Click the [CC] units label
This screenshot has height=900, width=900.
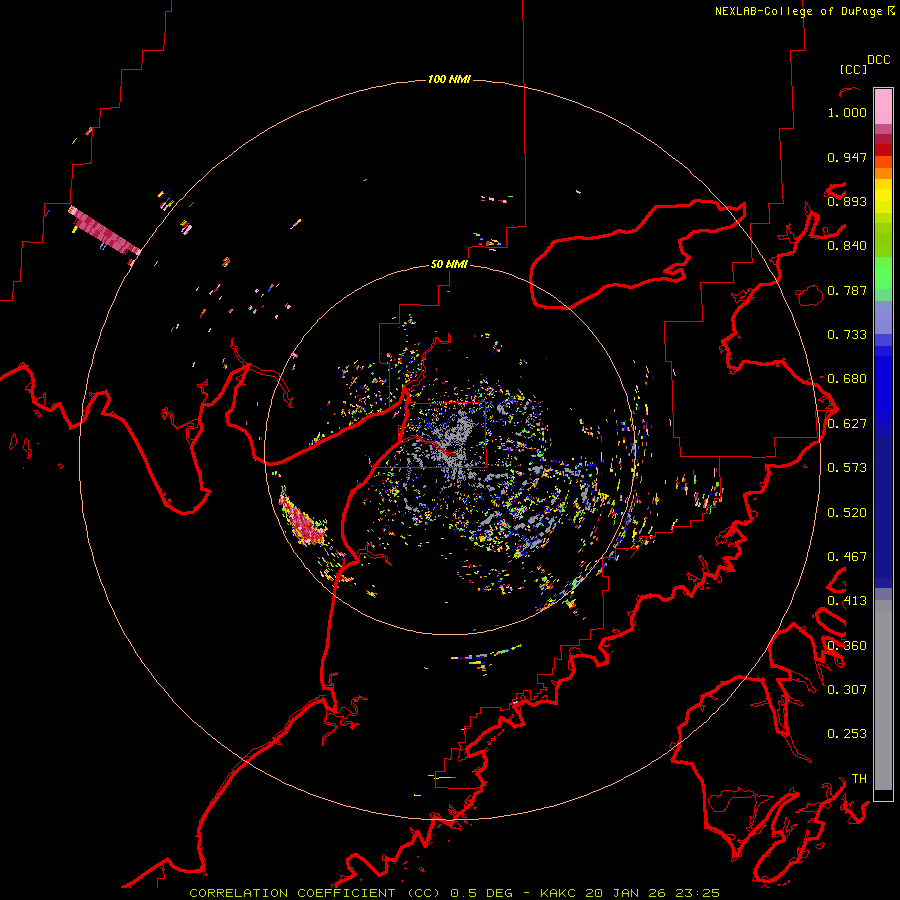tap(854, 69)
